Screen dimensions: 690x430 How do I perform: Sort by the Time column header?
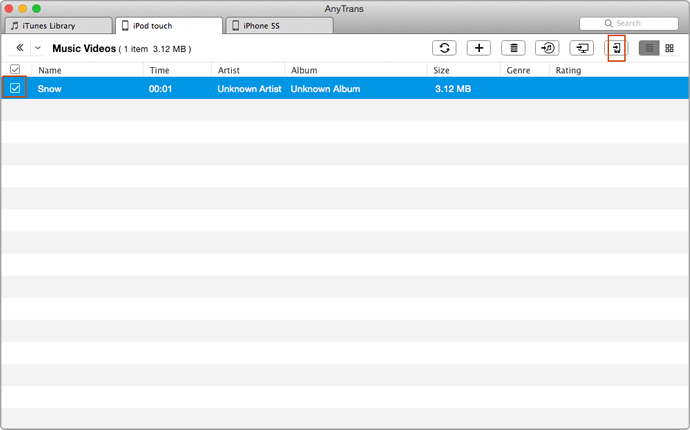click(159, 70)
